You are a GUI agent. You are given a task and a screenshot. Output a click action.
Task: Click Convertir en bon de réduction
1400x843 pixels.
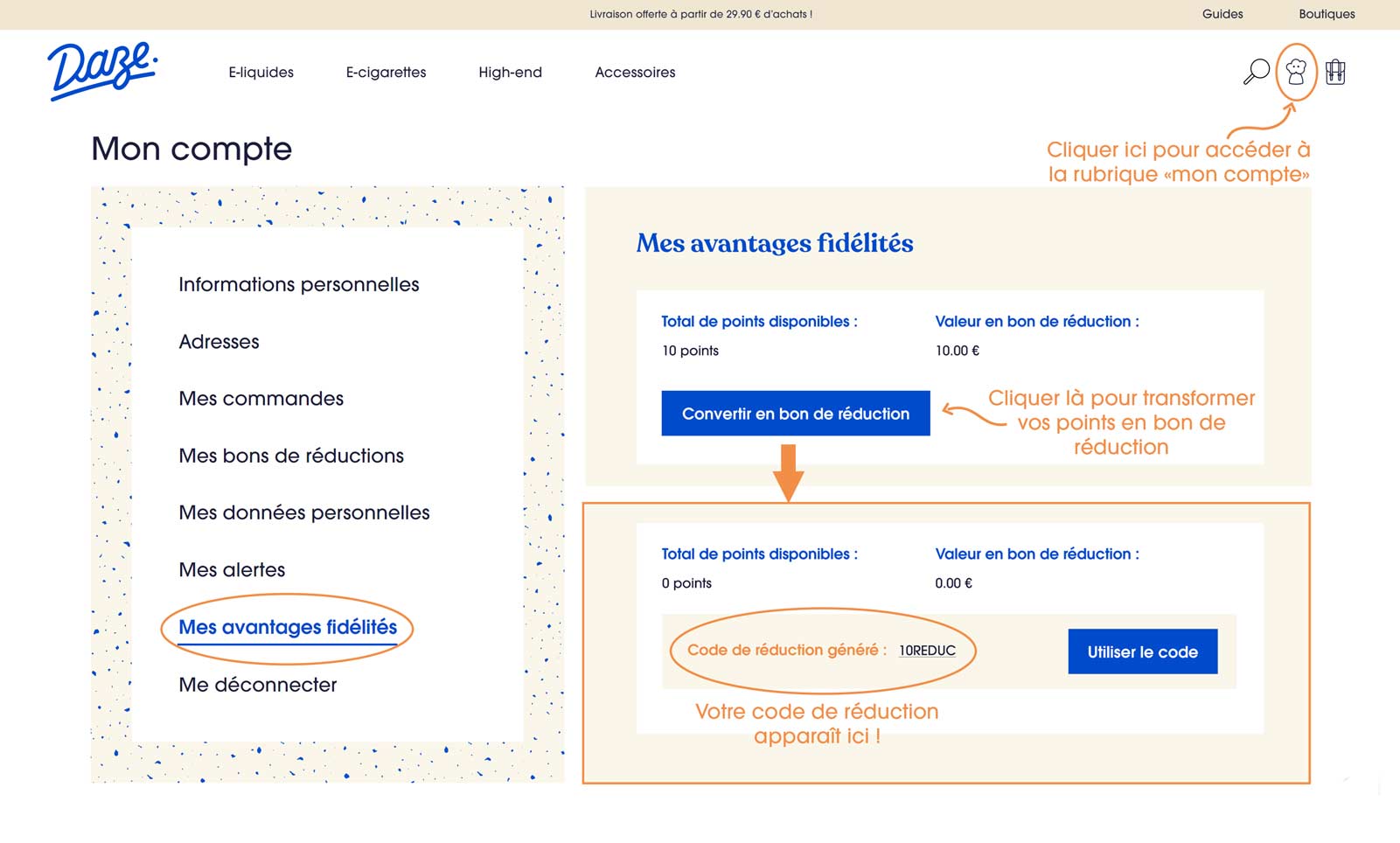[796, 413]
